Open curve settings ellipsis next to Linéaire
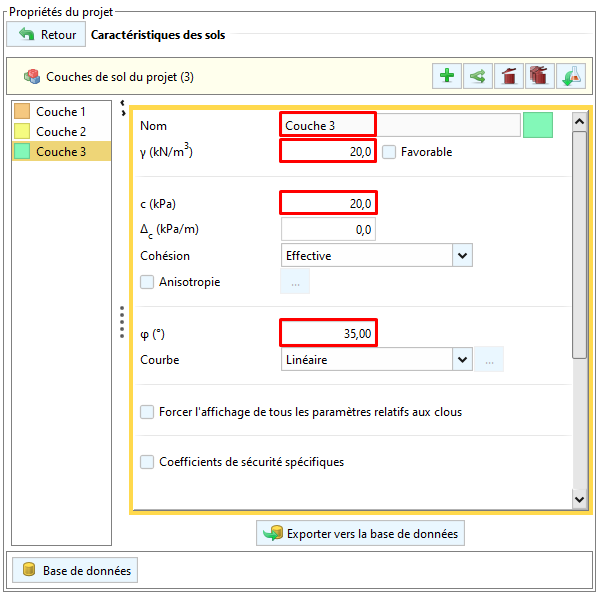 489,359
